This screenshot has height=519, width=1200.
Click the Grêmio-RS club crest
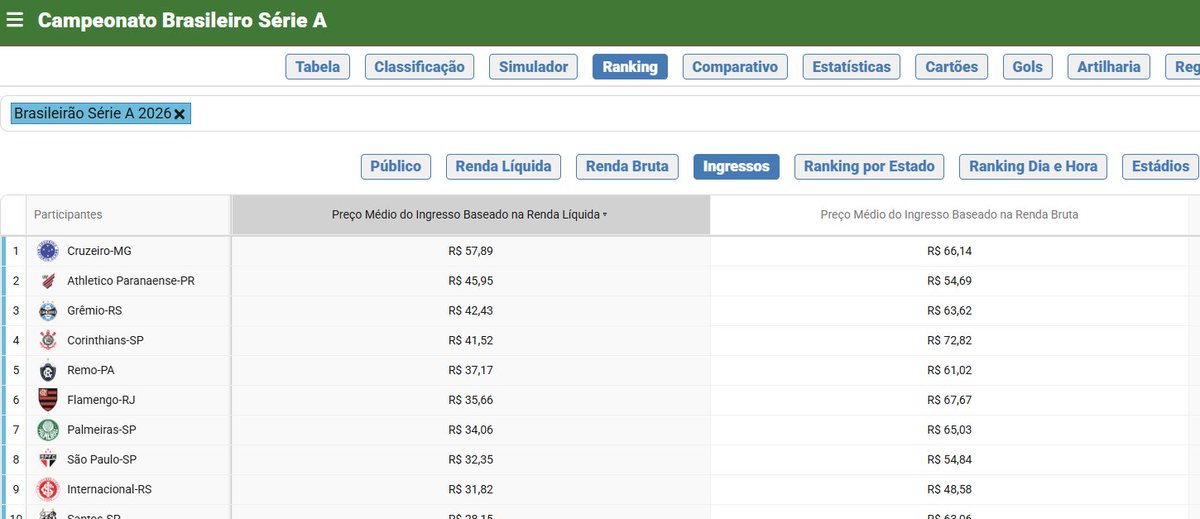[47, 310]
